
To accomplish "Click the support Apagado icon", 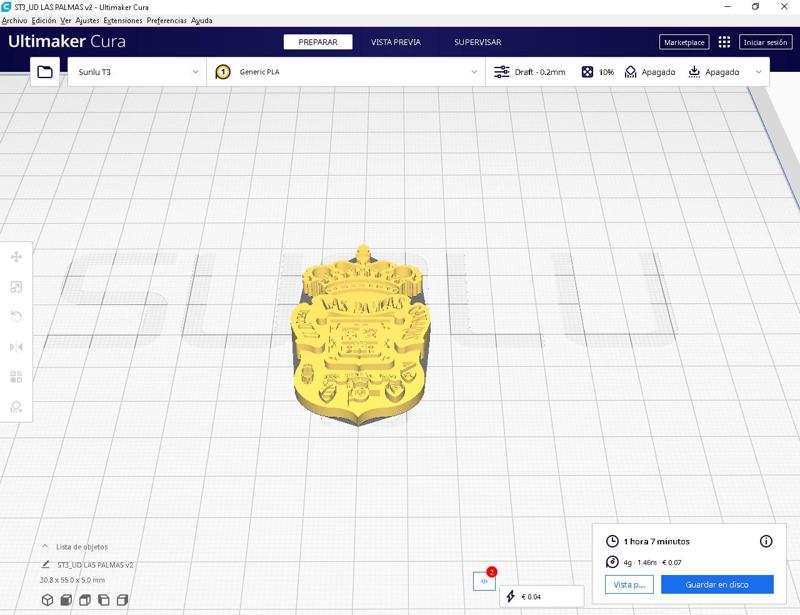I will [x=631, y=72].
